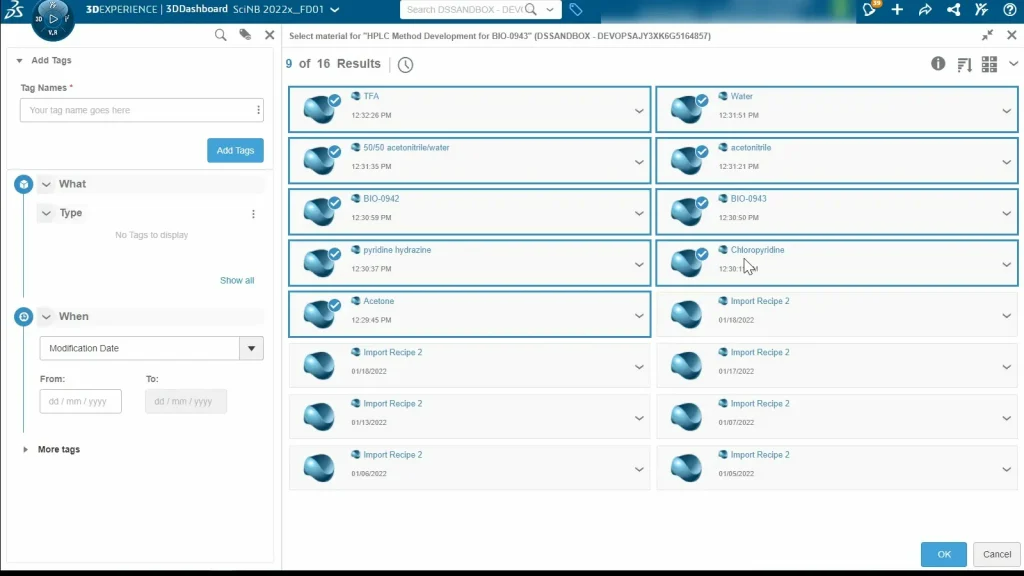The height and width of the screenshot is (576, 1024).
Task: Open the 3DEXPERIENCE compass
Action: click(x=53, y=19)
